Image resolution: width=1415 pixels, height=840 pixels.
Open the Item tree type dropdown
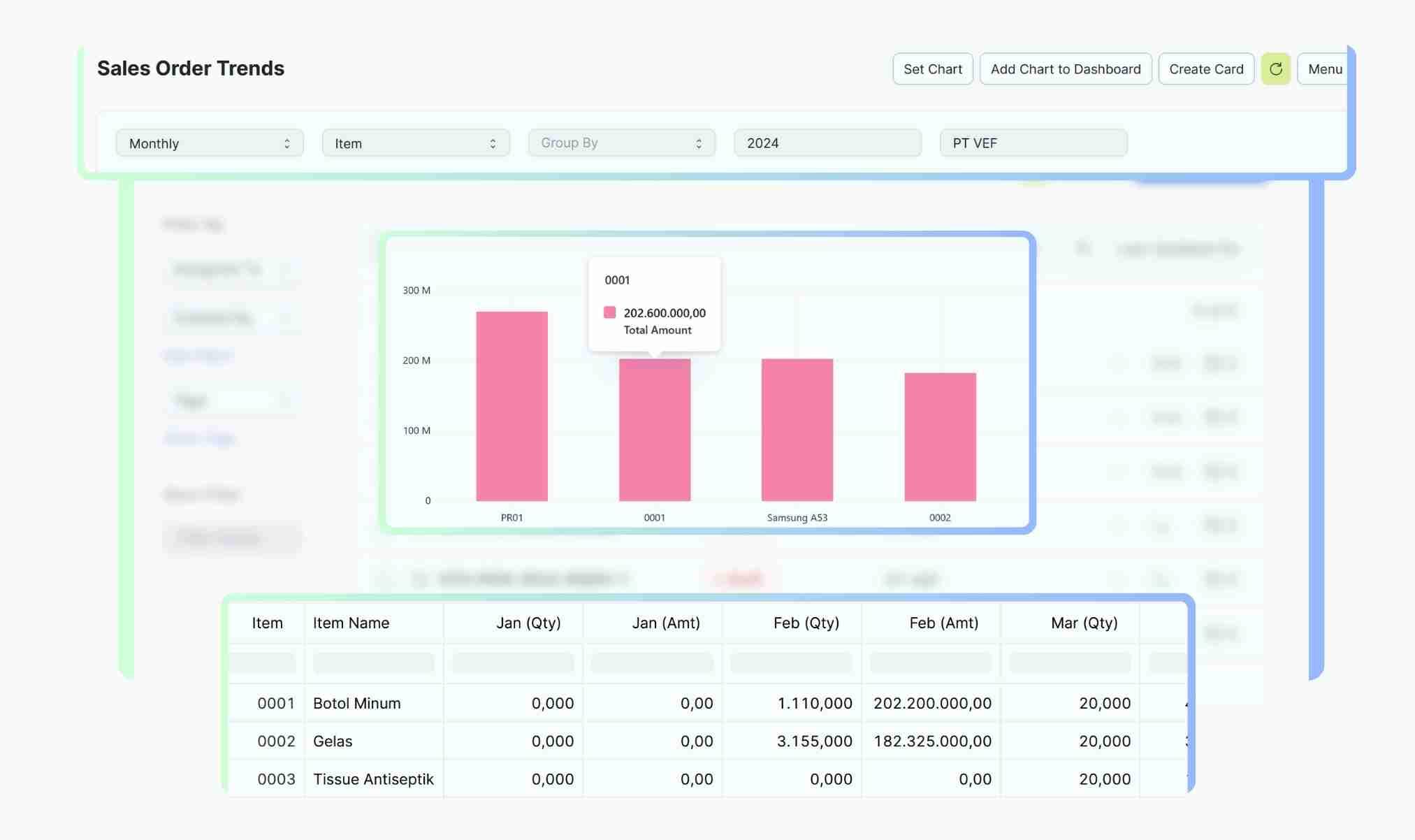click(415, 143)
